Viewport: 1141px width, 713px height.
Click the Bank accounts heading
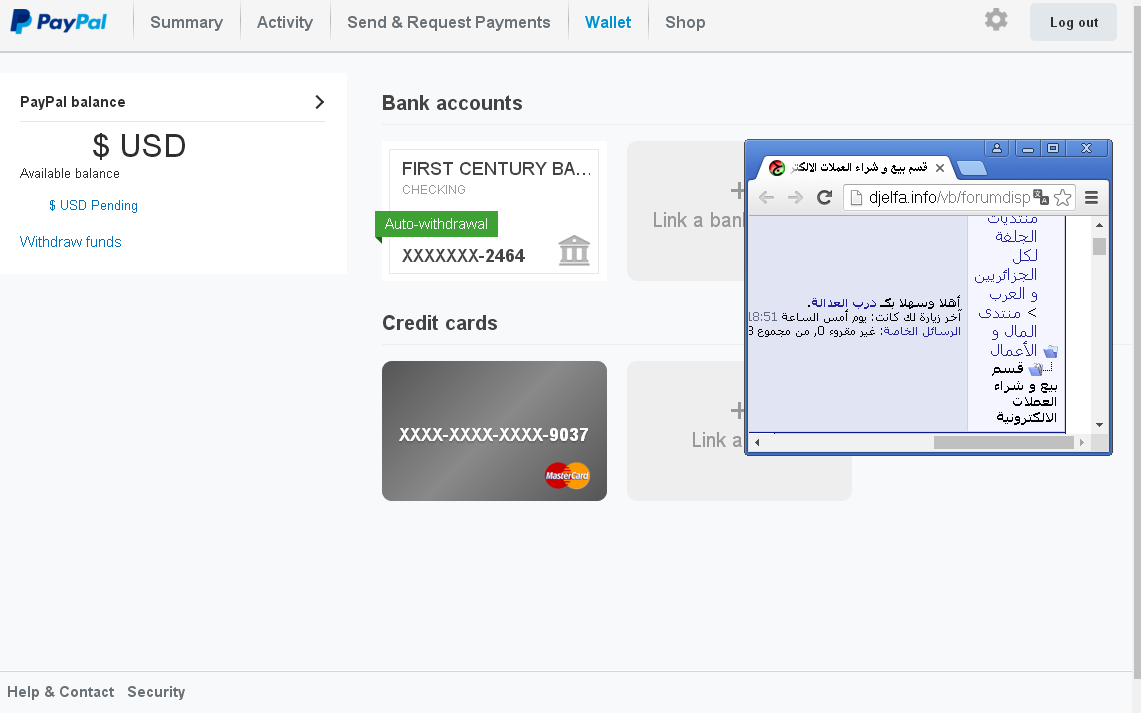click(452, 103)
